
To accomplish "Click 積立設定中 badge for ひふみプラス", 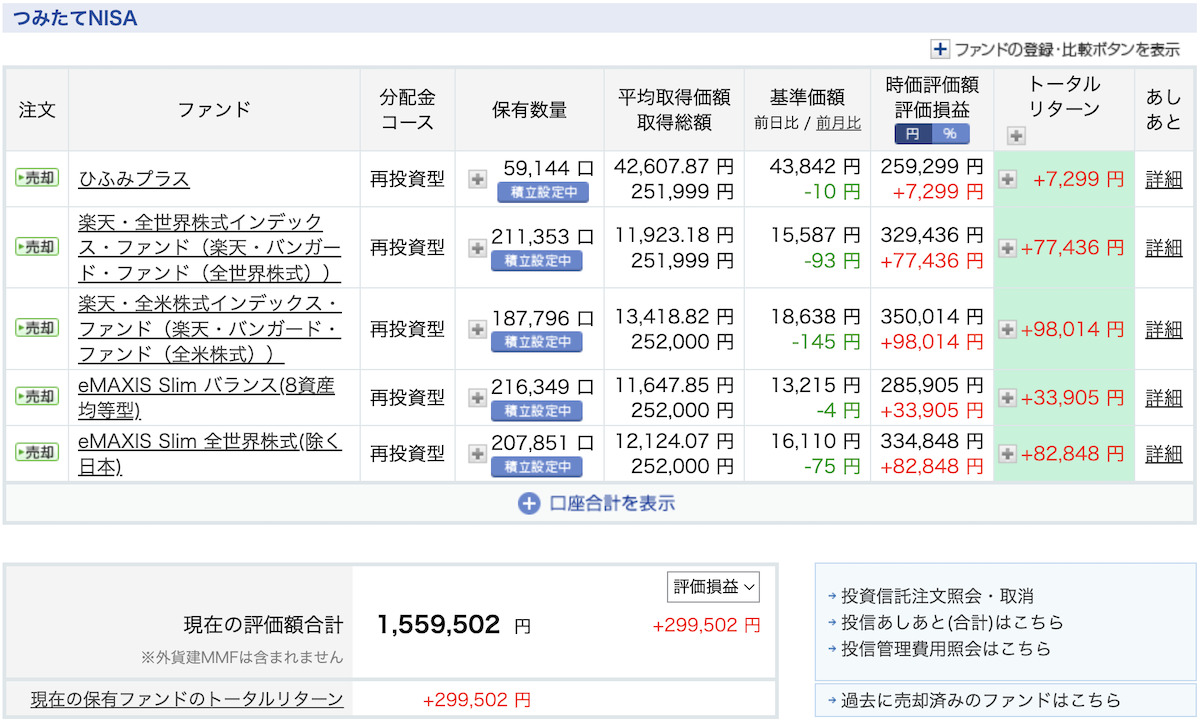I will coord(543,192).
